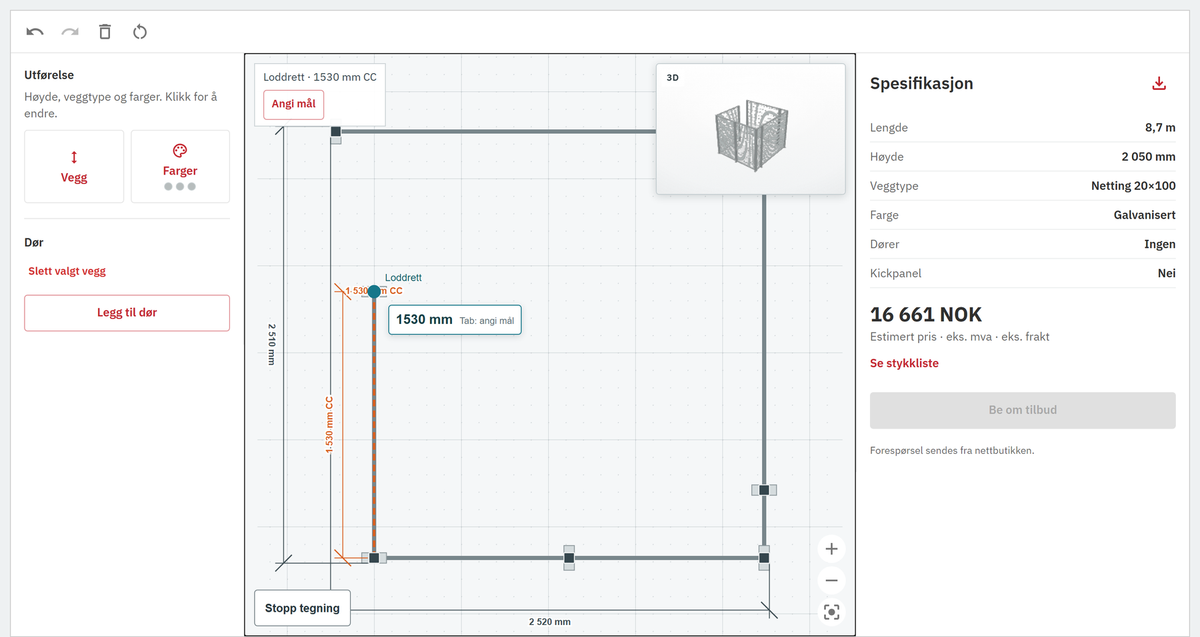Click the 1530 mm measurement input box
This screenshot has width=1200, height=637.
pos(455,320)
